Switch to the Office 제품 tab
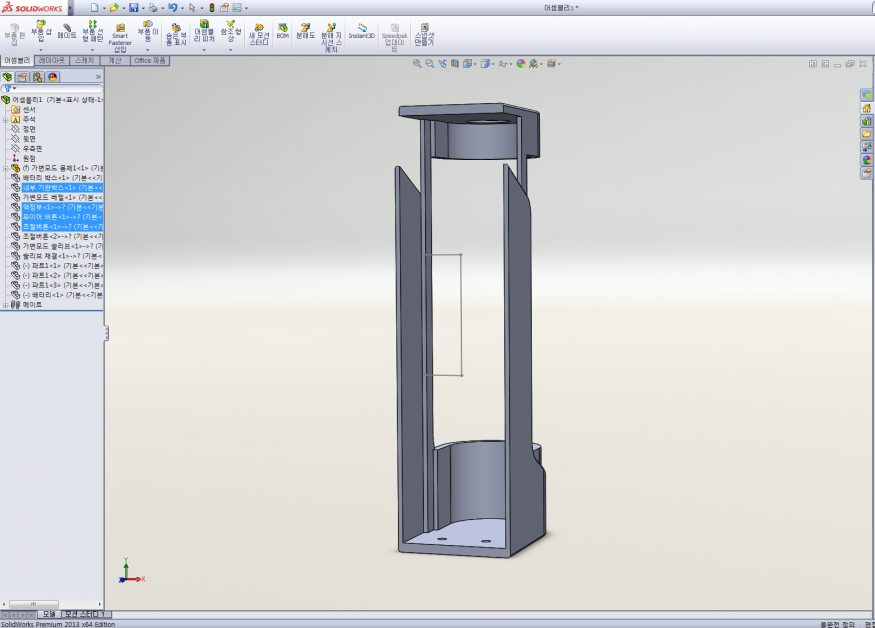 click(150, 60)
